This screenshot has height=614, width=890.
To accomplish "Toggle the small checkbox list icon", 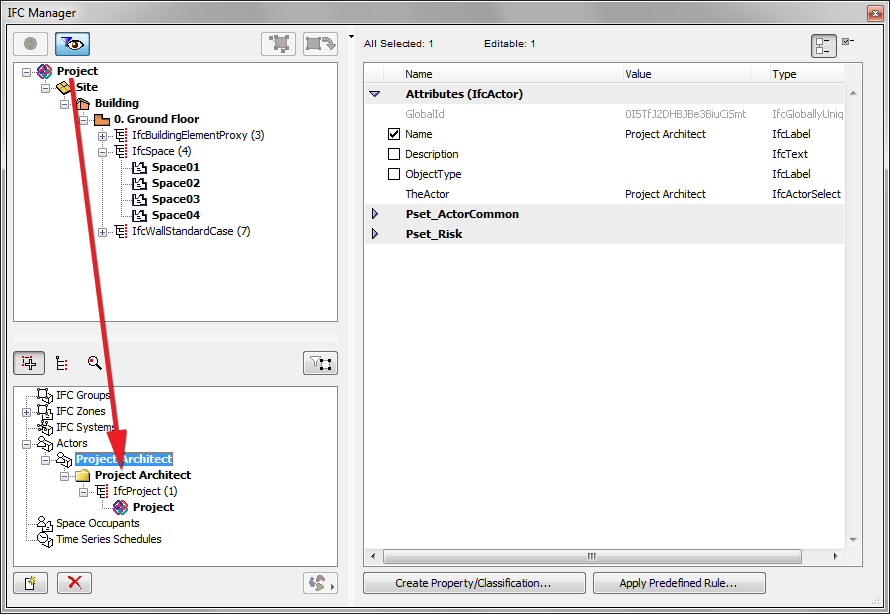I will [849, 41].
